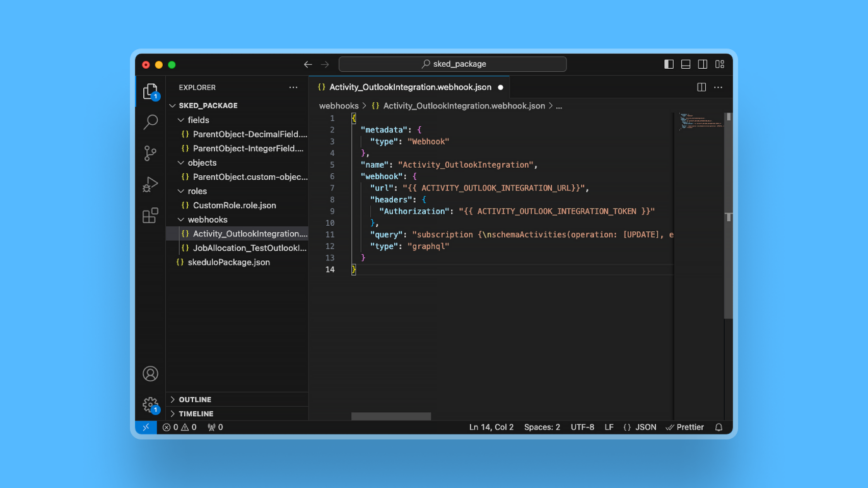
Task: Collapse the fields folder
Action: pos(198,120)
